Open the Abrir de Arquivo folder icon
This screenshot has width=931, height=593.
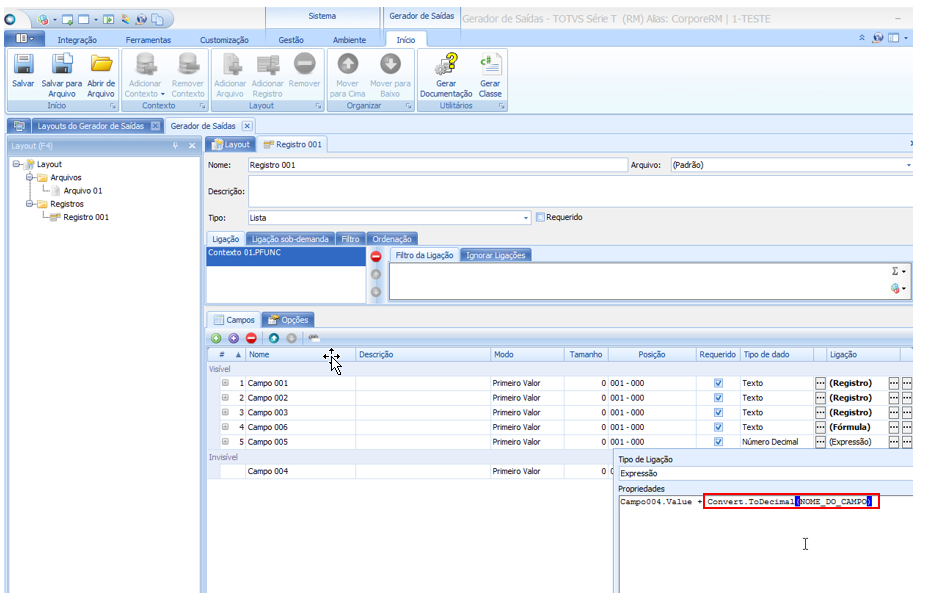(x=101, y=64)
